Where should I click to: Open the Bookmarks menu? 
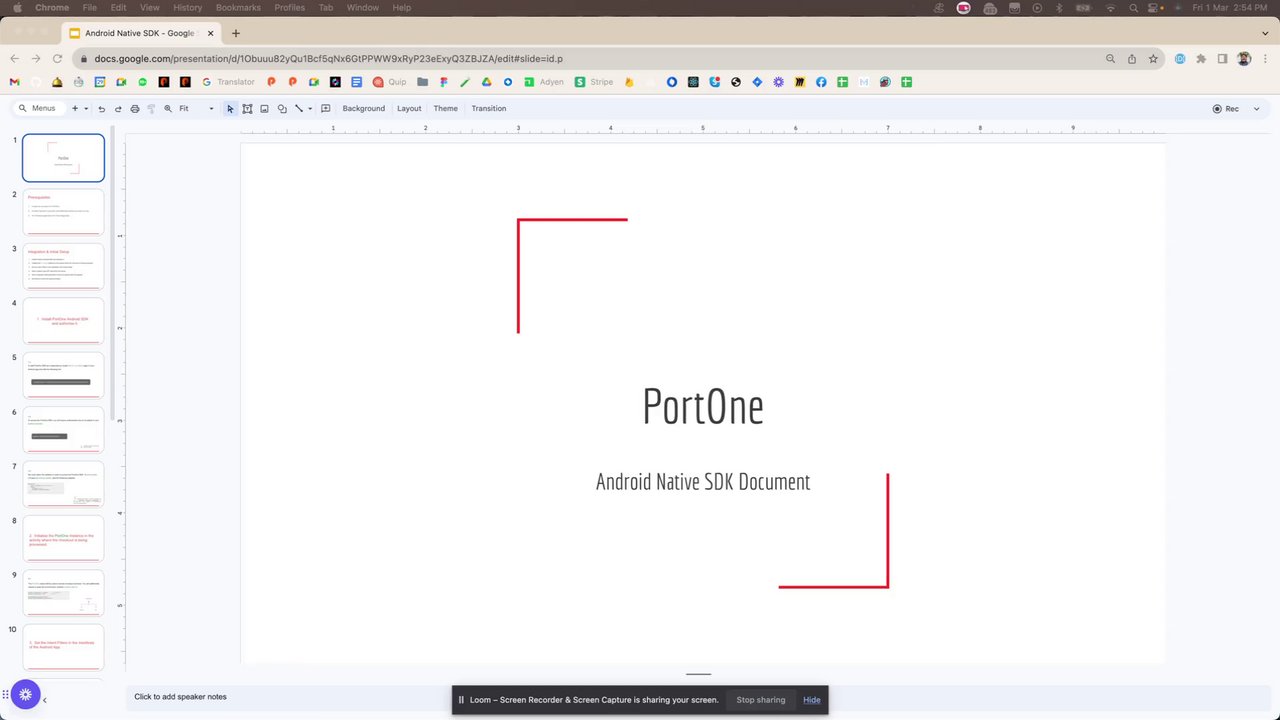pos(238,8)
